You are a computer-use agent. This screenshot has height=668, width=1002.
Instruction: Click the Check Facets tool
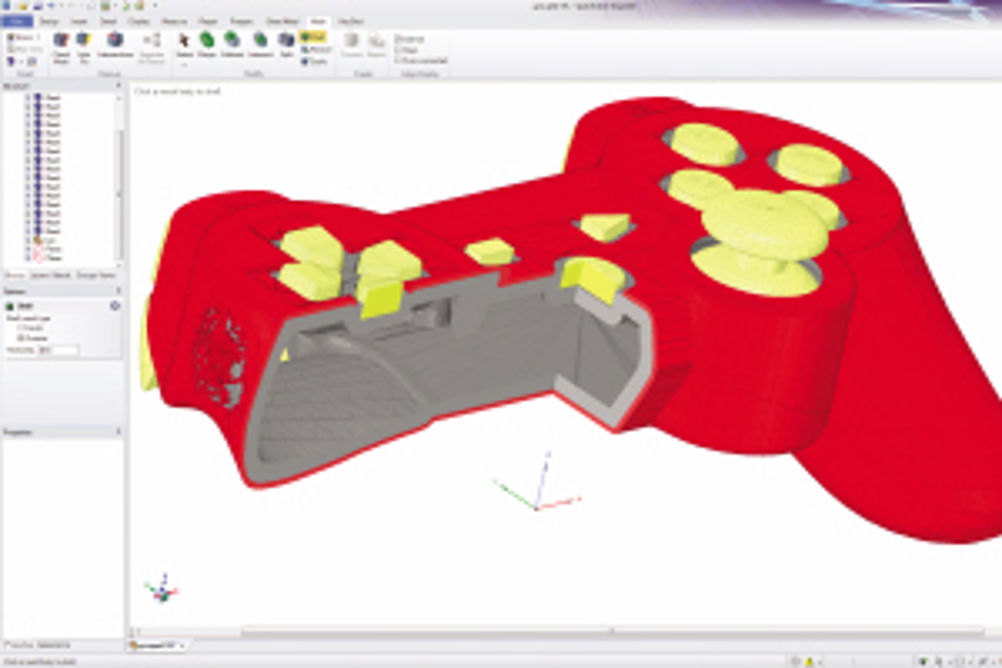click(61, 47)
